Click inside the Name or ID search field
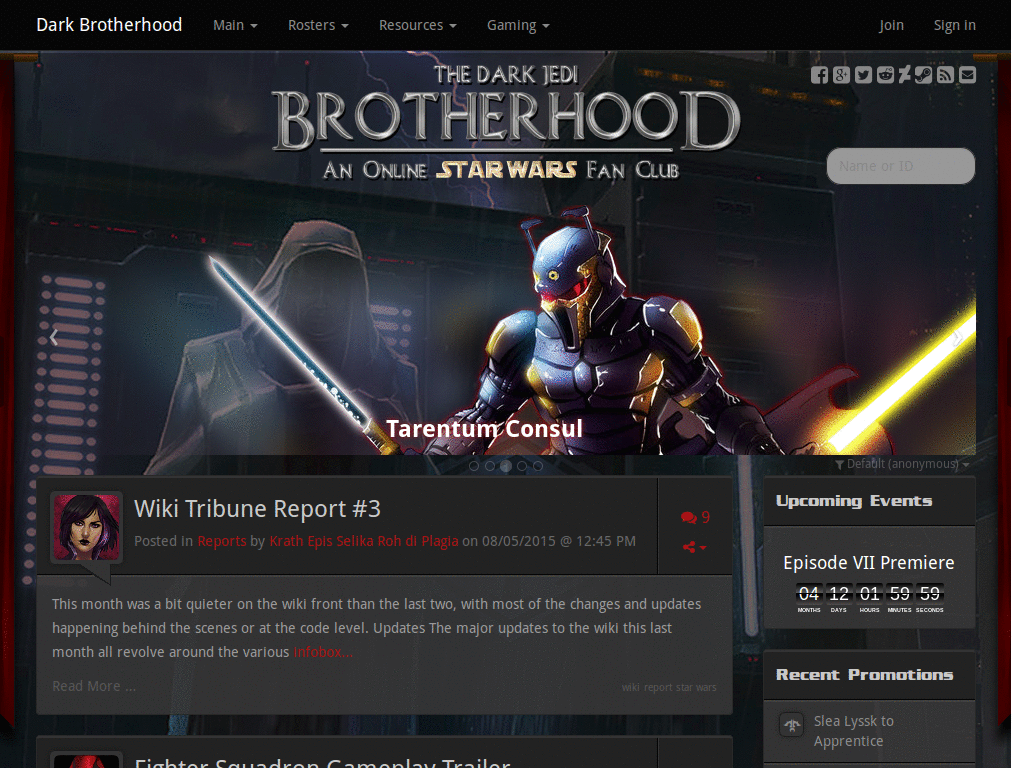Screen dimensions: 1024x768 tap(899, 166)
